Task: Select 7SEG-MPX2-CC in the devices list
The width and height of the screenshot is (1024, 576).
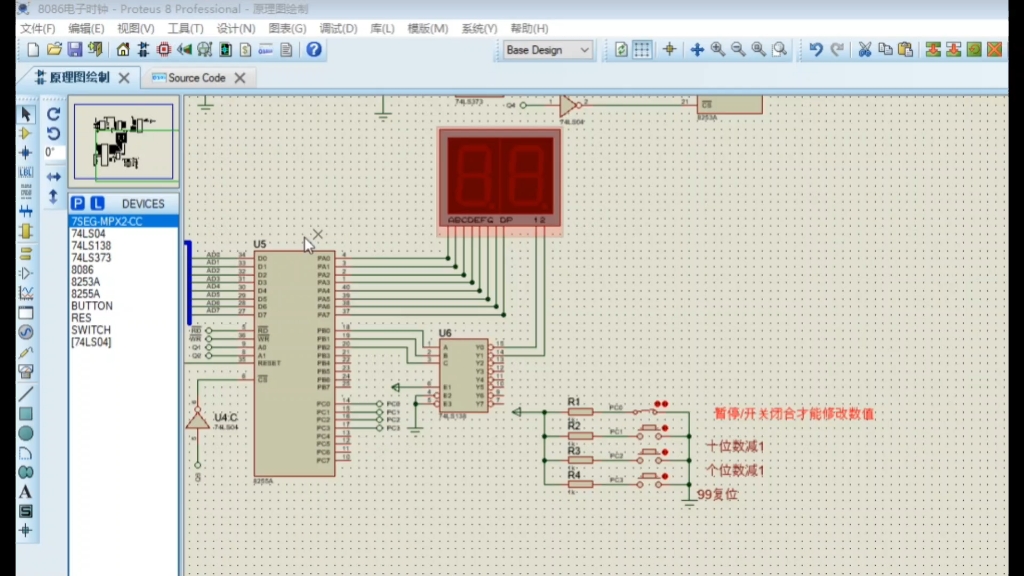Action: point(123,221)
